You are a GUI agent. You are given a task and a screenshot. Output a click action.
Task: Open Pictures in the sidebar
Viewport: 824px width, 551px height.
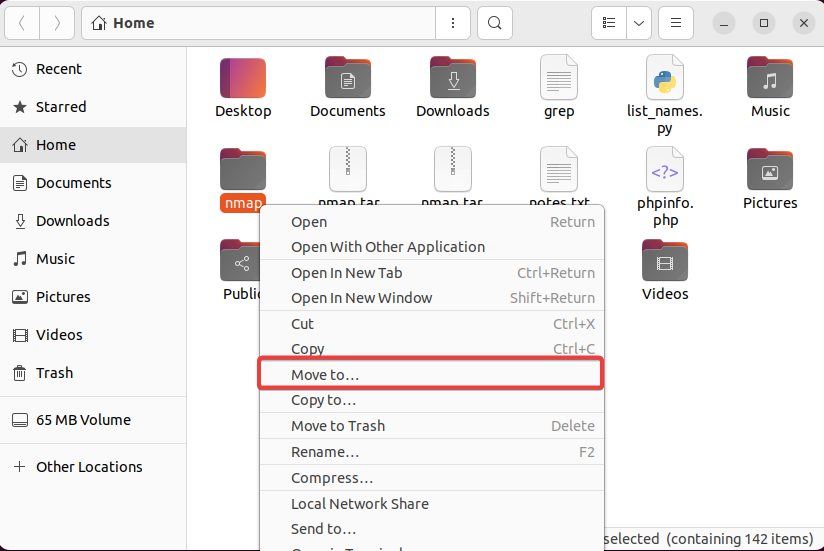[x=93, y=297]
